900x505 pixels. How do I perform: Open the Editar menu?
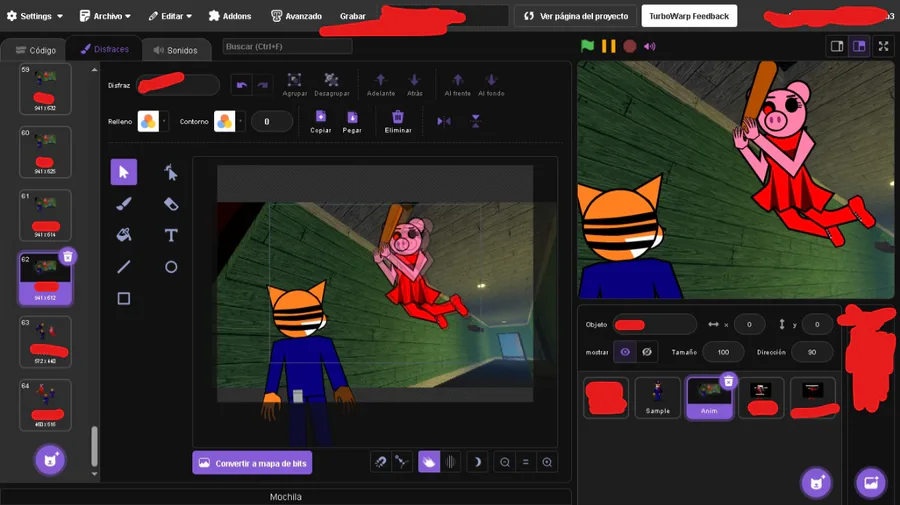click(x=170, y=16)
